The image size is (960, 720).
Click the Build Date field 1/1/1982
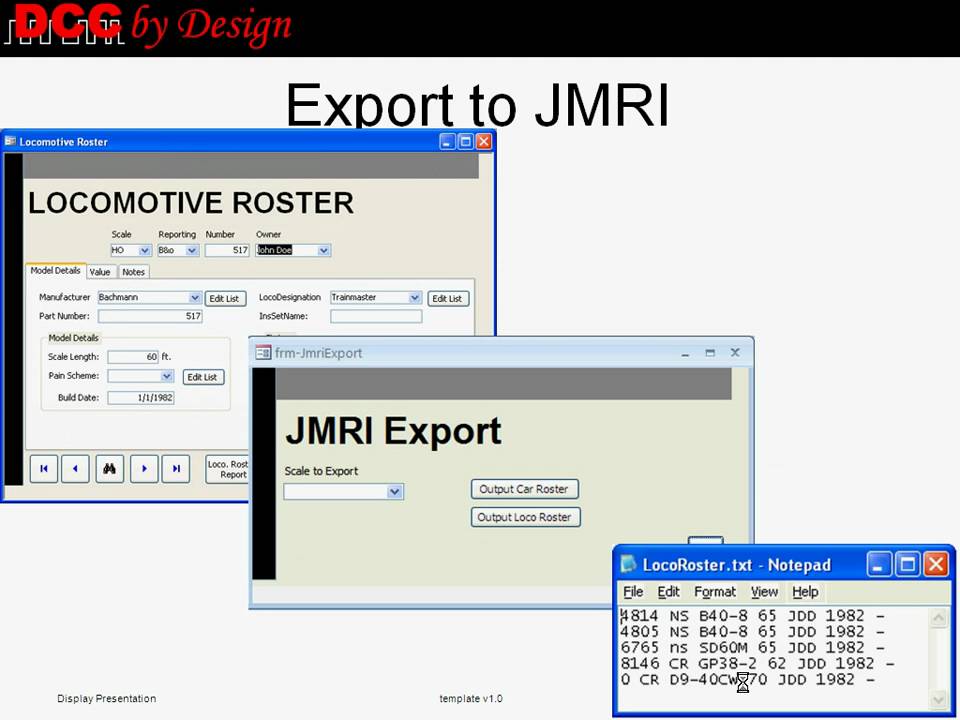(x=141, y=397)
